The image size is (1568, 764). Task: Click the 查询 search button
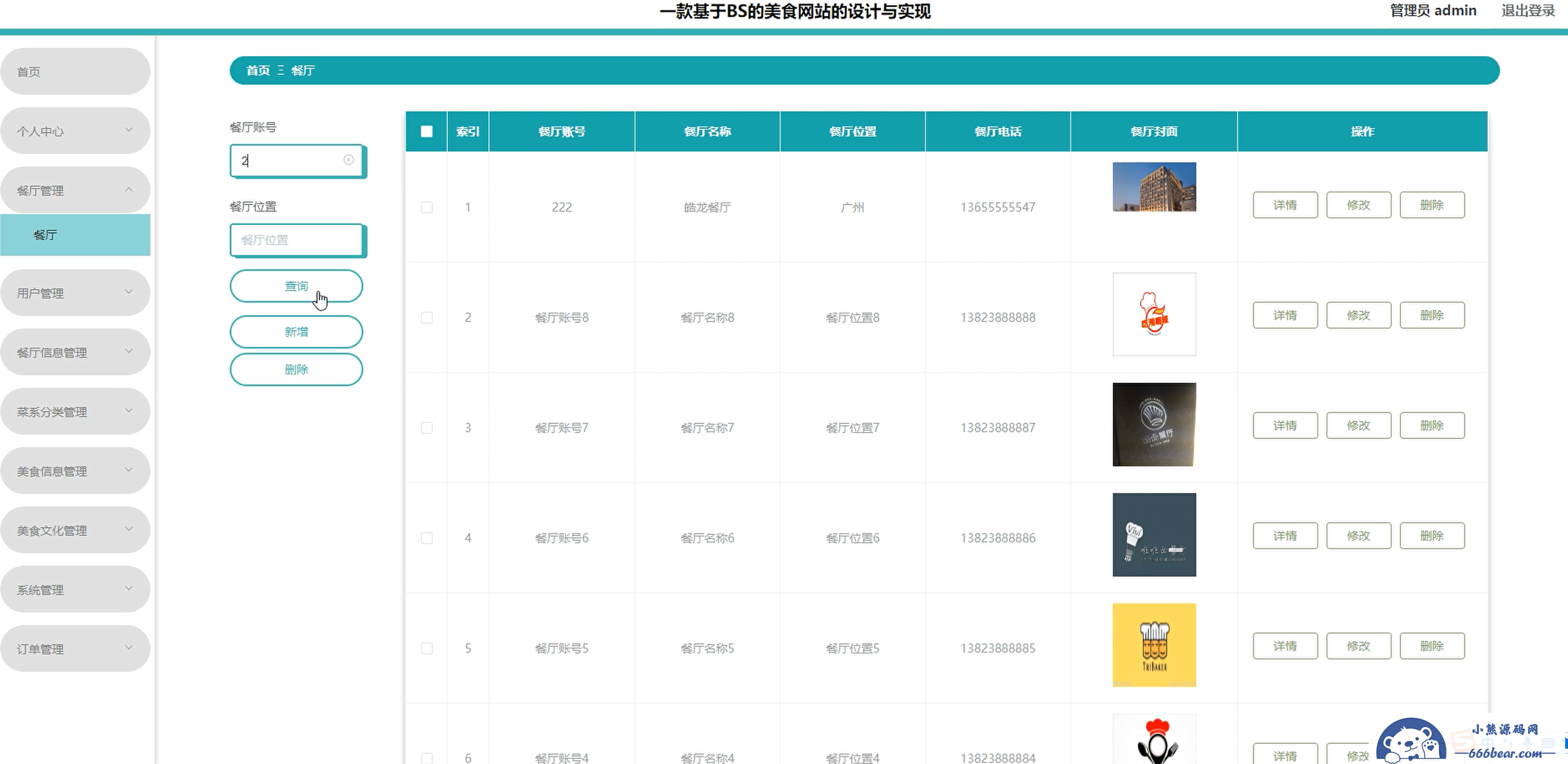click(296, 286)
